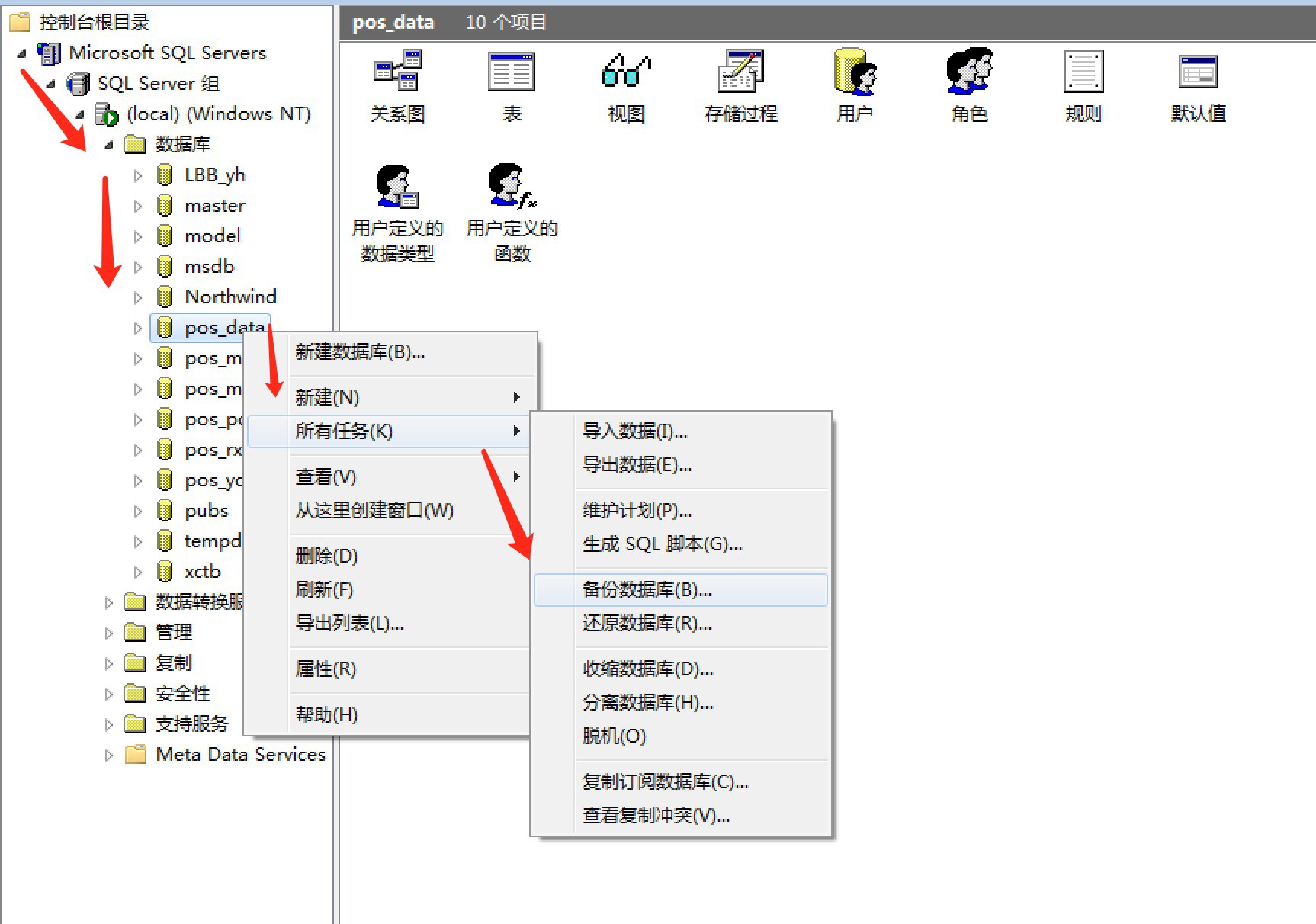Click the 控制台根目录 folder icon
This screenshot has width=1316, height=924.
point(20,22)
